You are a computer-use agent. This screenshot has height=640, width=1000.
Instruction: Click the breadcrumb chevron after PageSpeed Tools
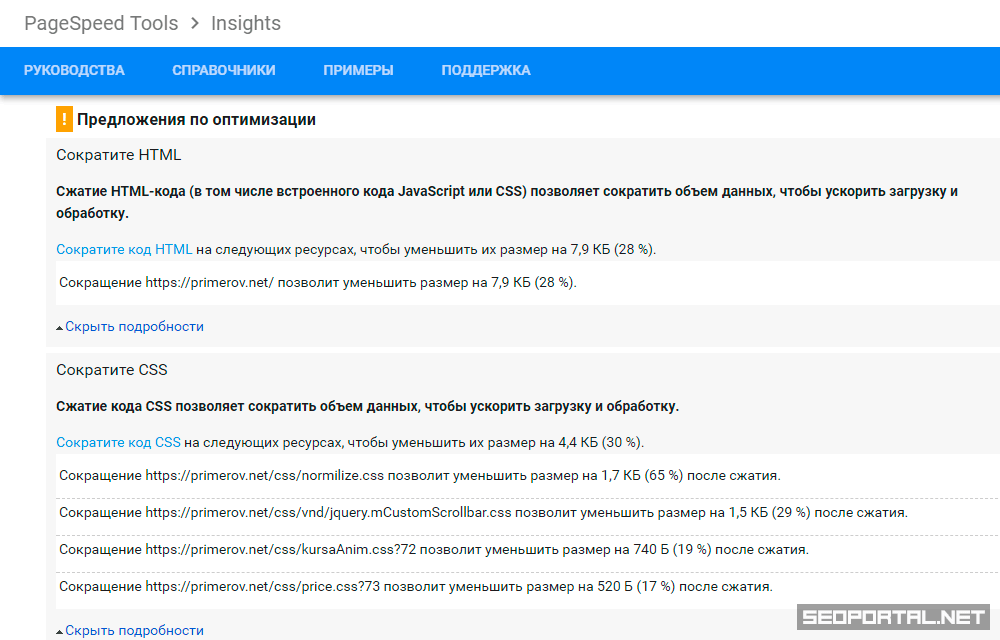click(194, 23)
